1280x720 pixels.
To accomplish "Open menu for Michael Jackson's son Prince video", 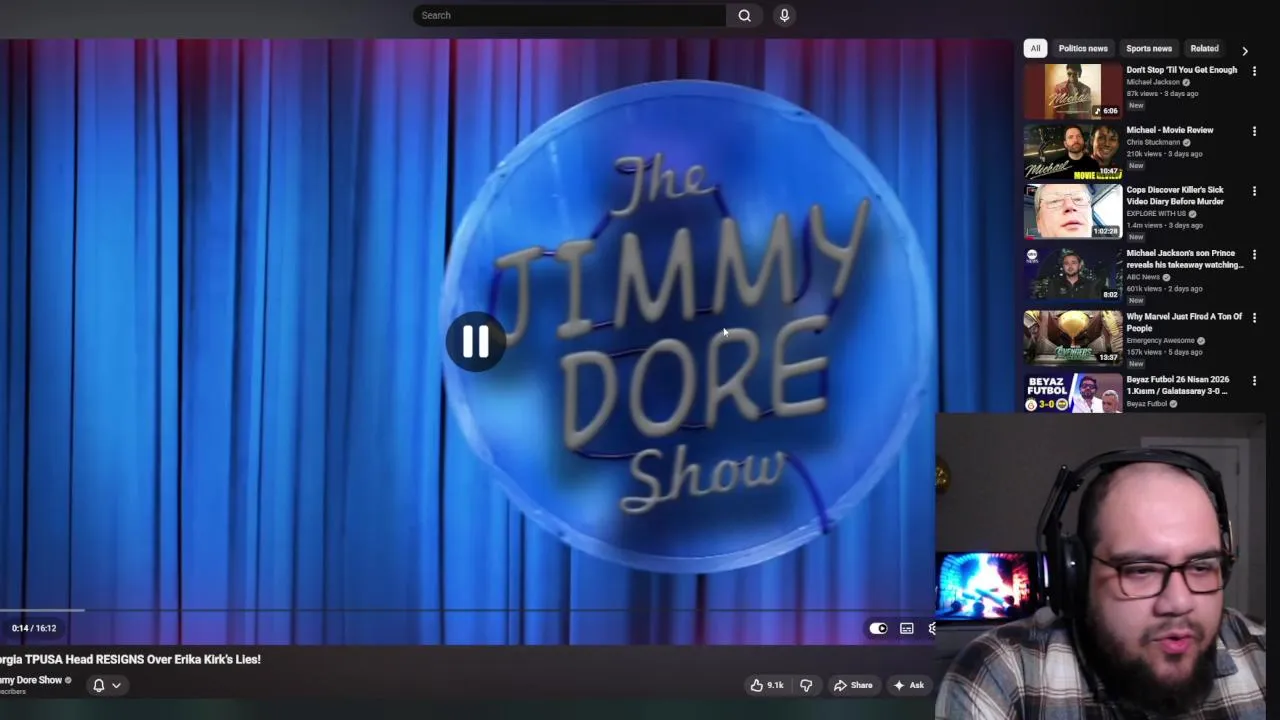I will click(x=1254, y=255).
